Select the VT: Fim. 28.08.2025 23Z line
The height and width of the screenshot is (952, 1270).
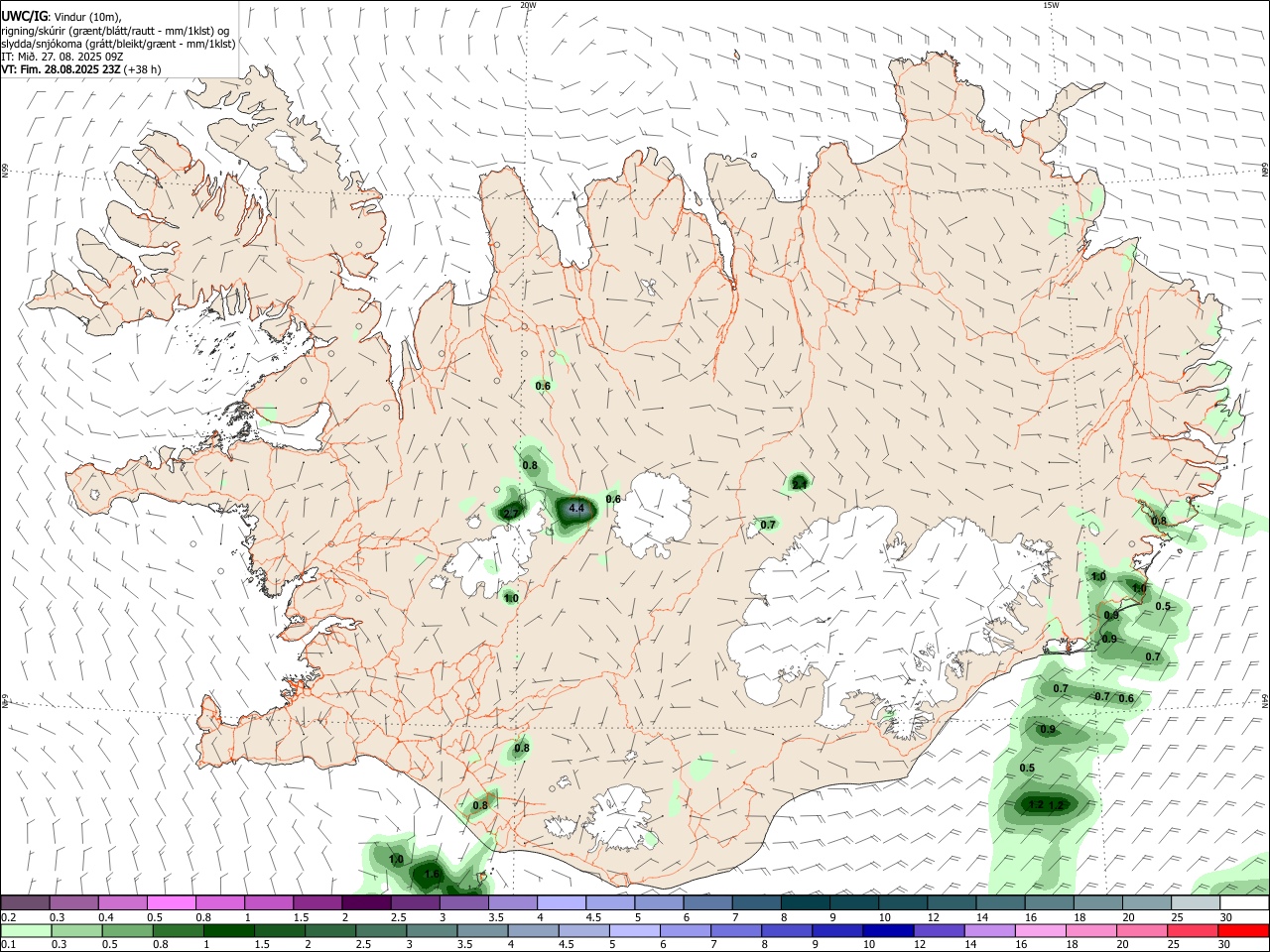coord(81,69)
